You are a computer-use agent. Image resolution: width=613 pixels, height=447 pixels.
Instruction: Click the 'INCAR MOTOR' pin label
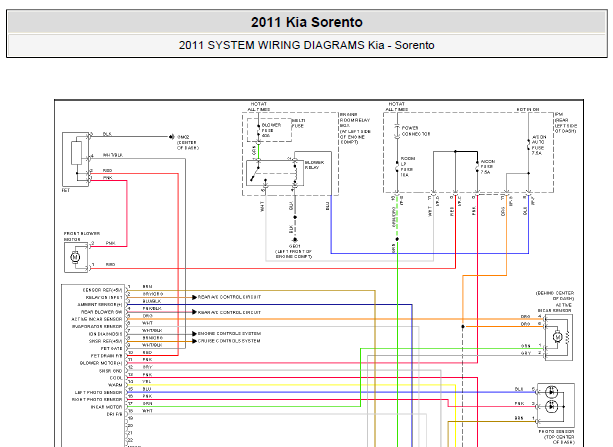coord(107,407)
